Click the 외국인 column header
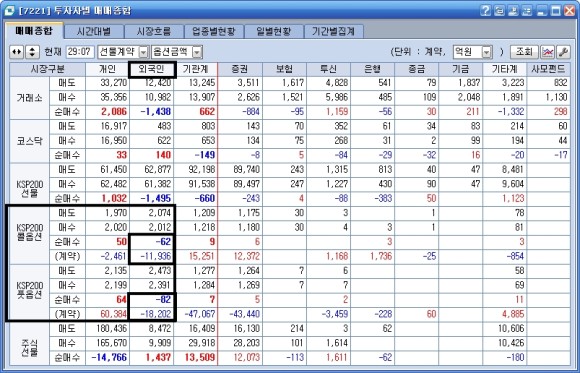 (152, 70)
